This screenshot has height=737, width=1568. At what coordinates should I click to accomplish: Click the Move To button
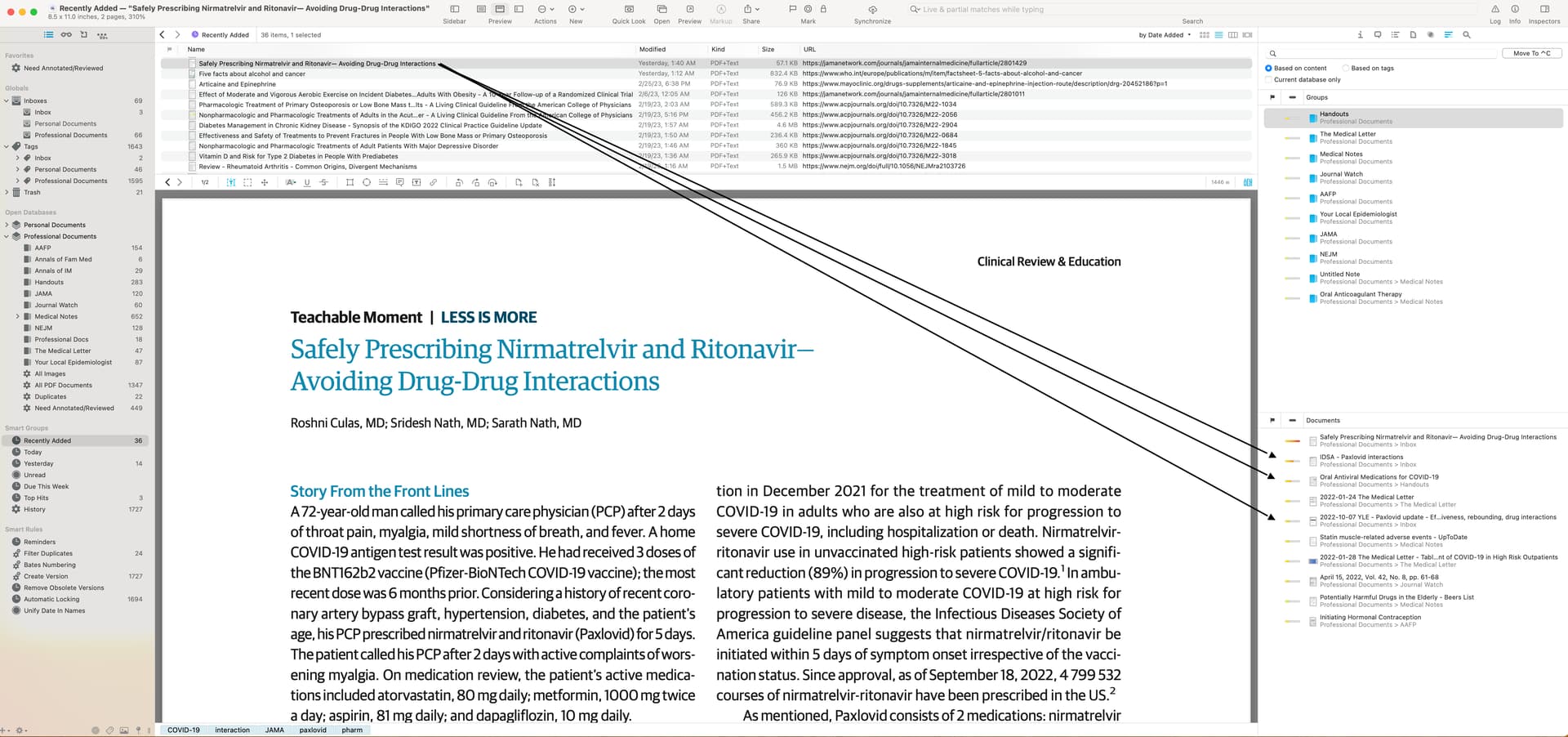pos(1531,53)
